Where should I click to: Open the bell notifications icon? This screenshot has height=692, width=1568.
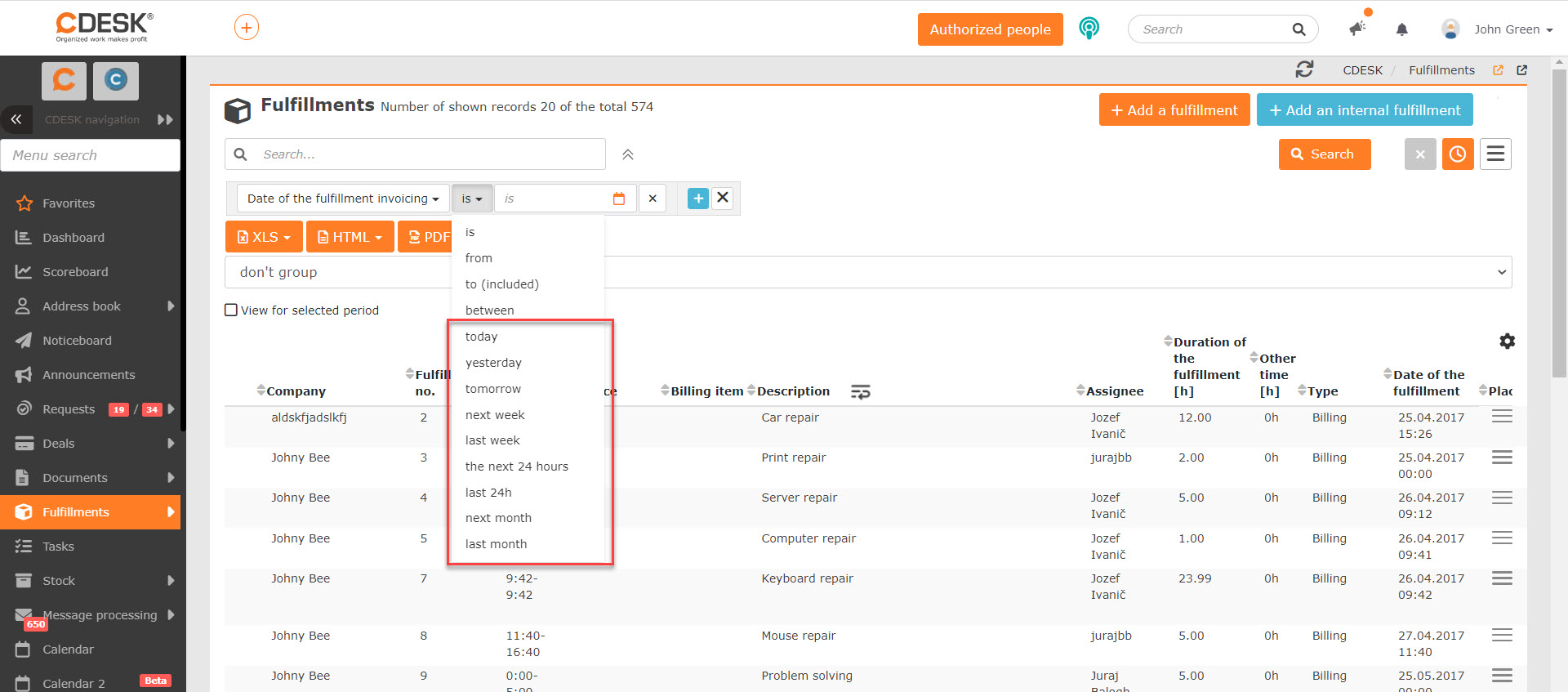1401,29
